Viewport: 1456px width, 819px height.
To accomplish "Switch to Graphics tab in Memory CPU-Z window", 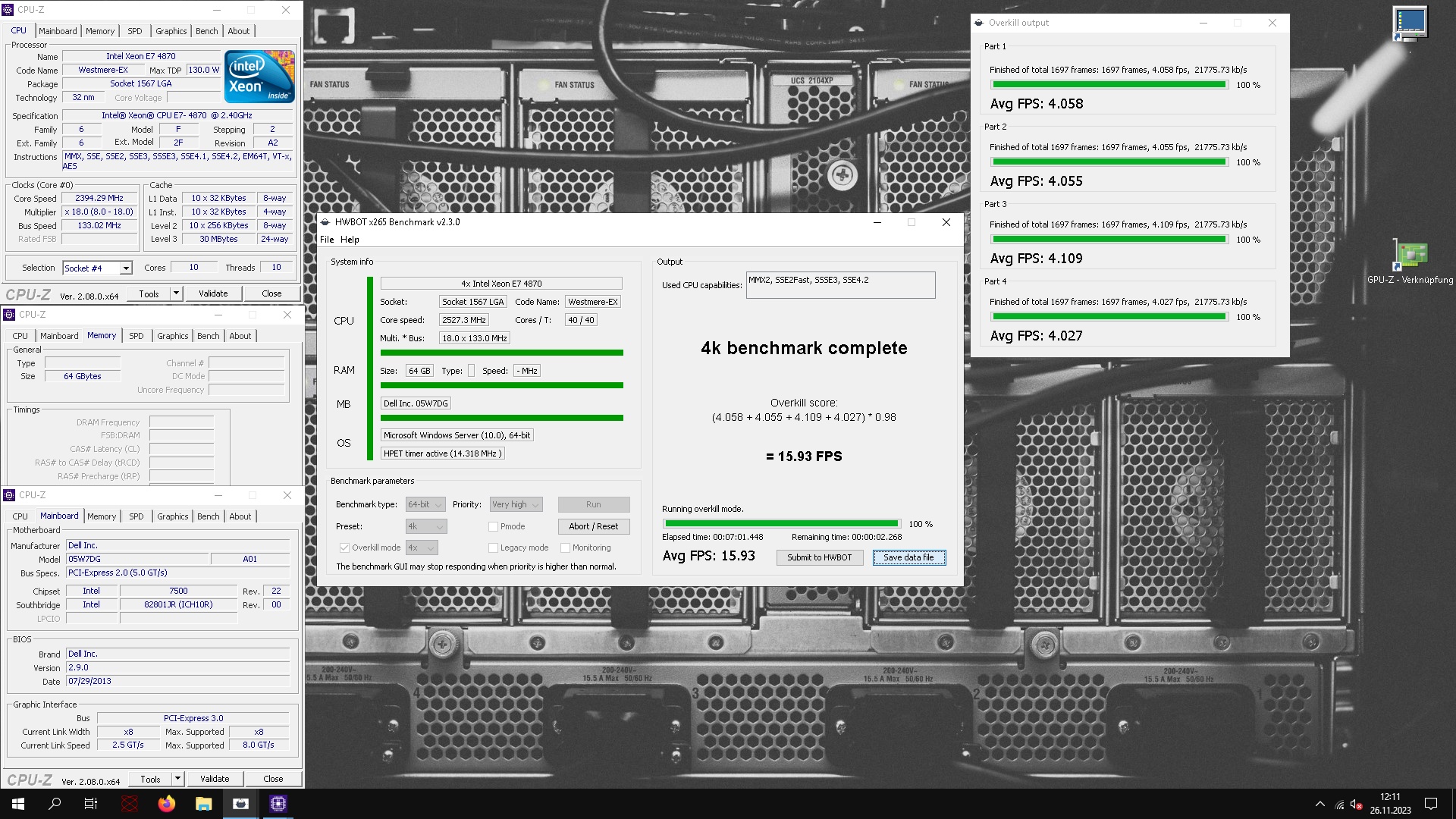I will 173,336.
